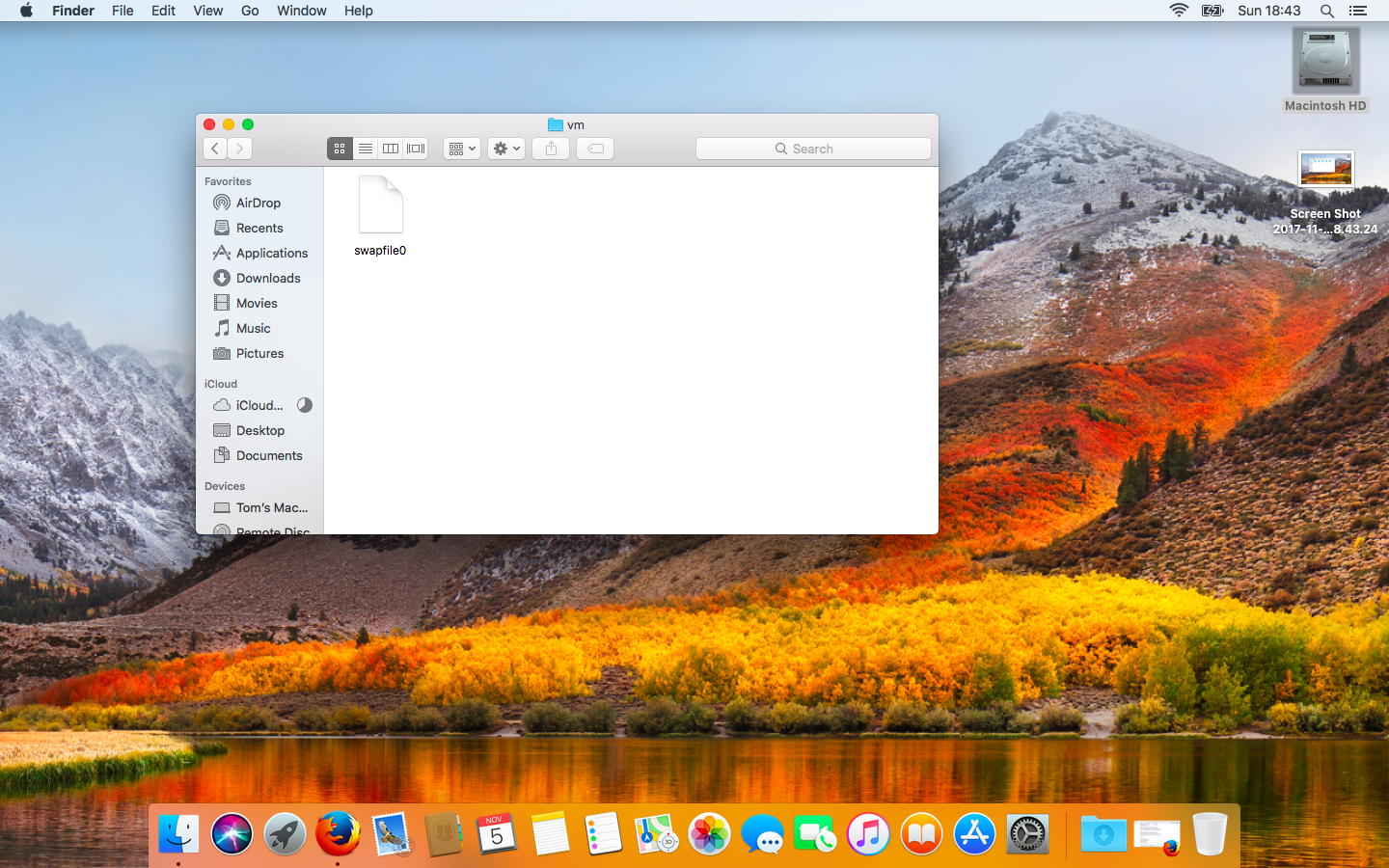Screen dimensions: 1389x868
Task: Open the Finder menu
Action: [x=73, y=11]
